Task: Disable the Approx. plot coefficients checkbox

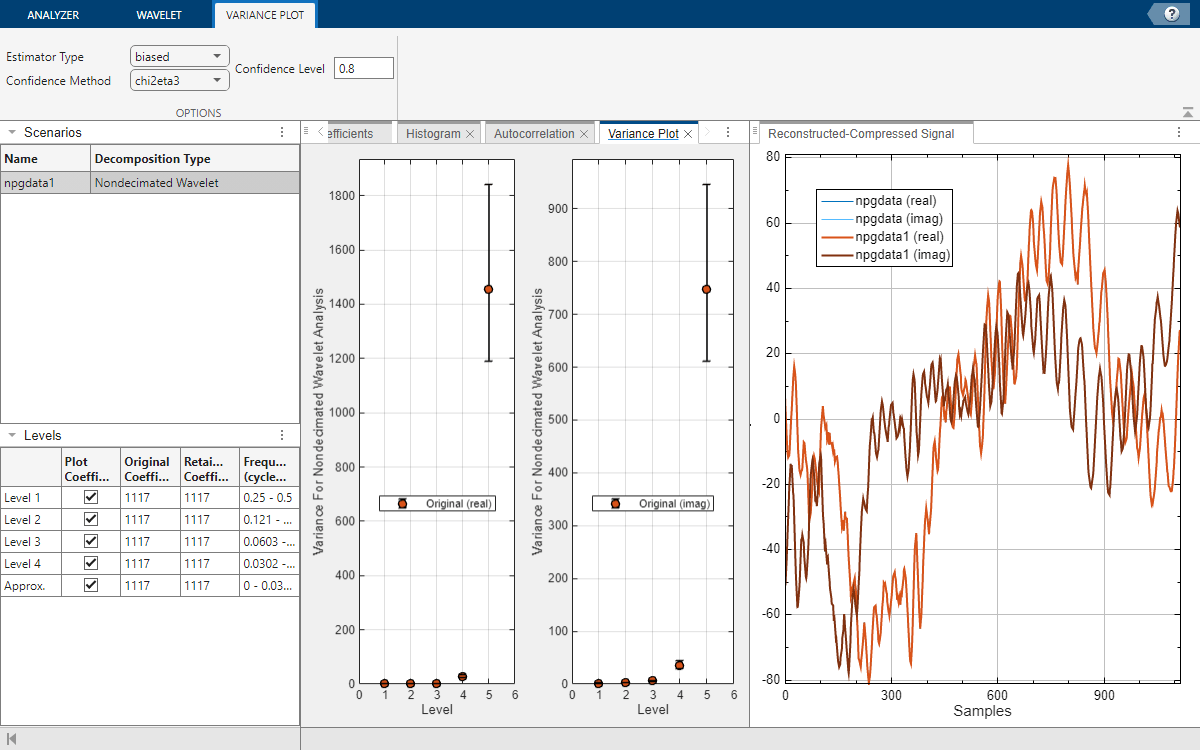Action: pos(91,585)
